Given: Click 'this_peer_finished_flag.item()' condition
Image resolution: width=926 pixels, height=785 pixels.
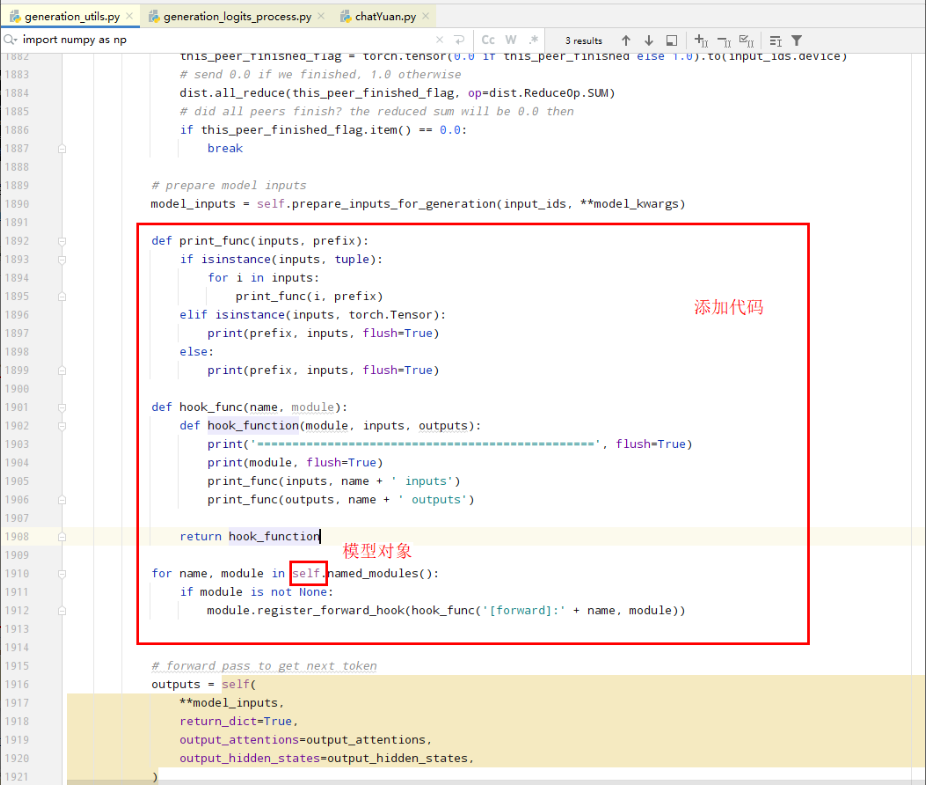Looking at the screenshot, I should [x=306, y=130].
